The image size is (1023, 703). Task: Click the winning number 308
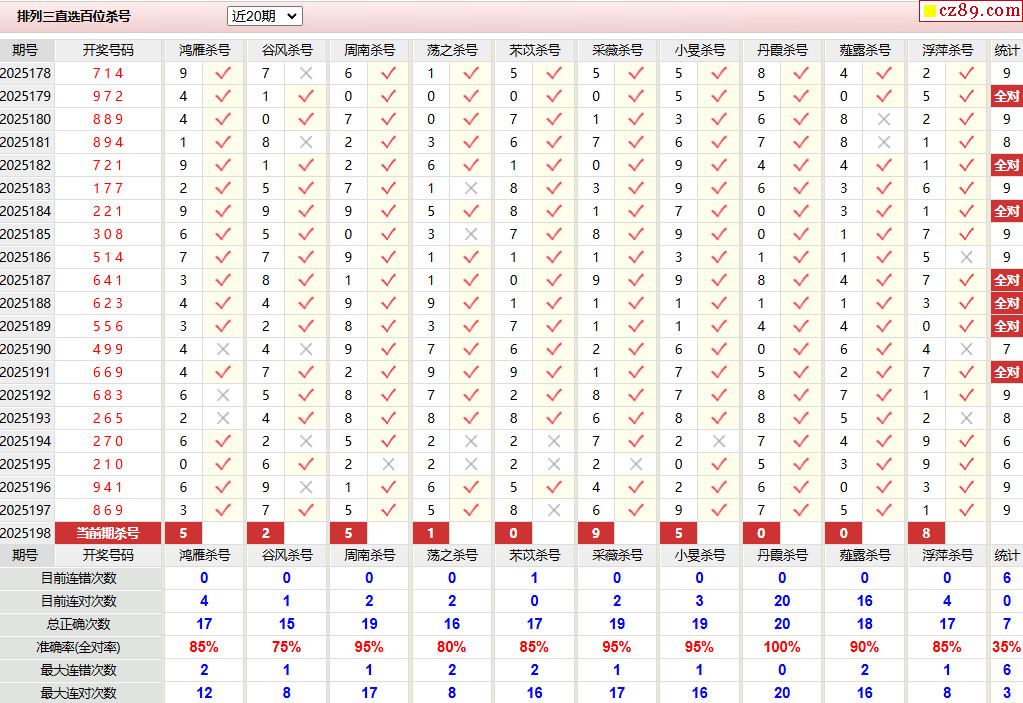[108, 234]
